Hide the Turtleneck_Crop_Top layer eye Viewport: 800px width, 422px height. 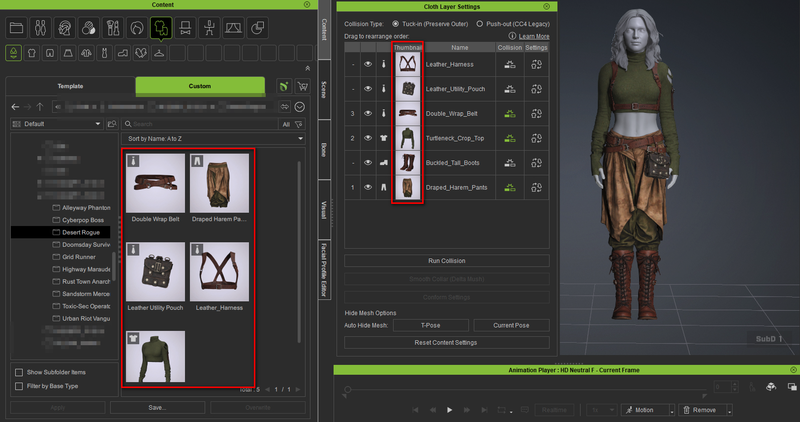click(368, 138)
